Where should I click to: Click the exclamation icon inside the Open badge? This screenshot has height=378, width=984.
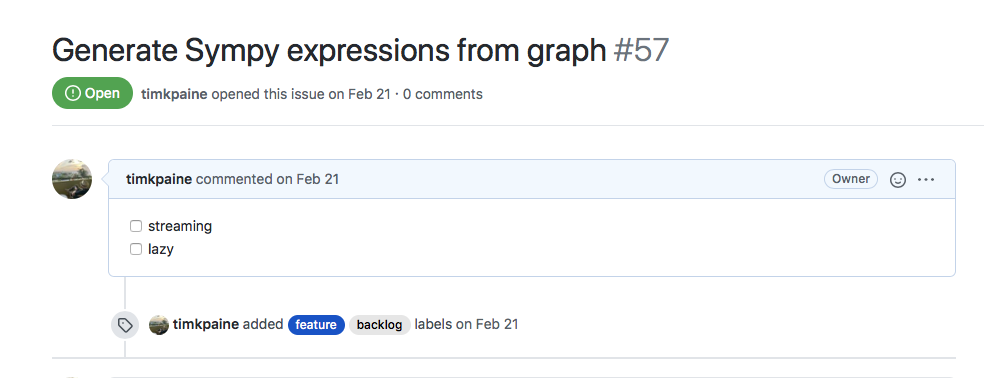point(73,93)
